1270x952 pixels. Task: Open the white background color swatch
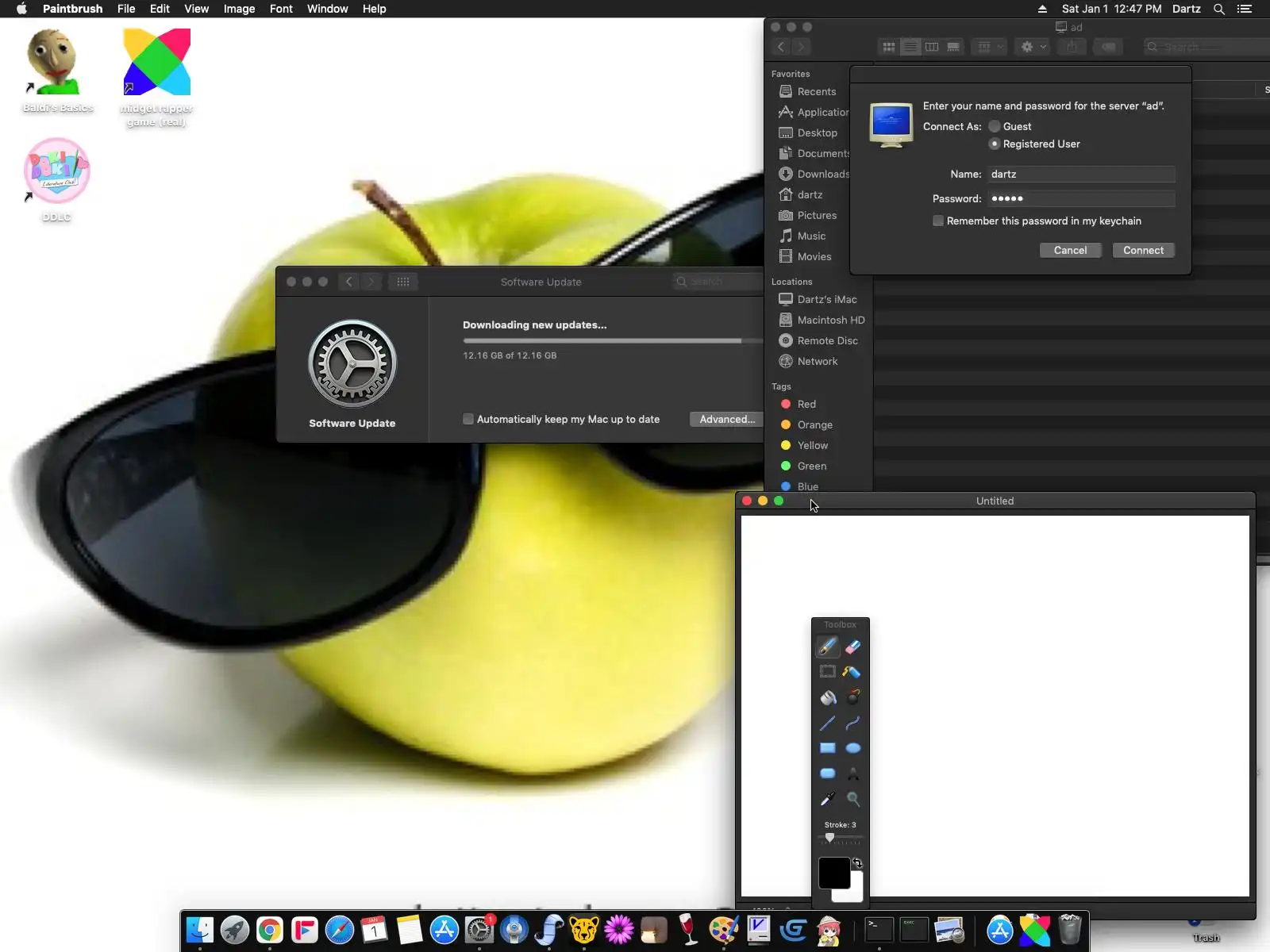click(854, 893)
